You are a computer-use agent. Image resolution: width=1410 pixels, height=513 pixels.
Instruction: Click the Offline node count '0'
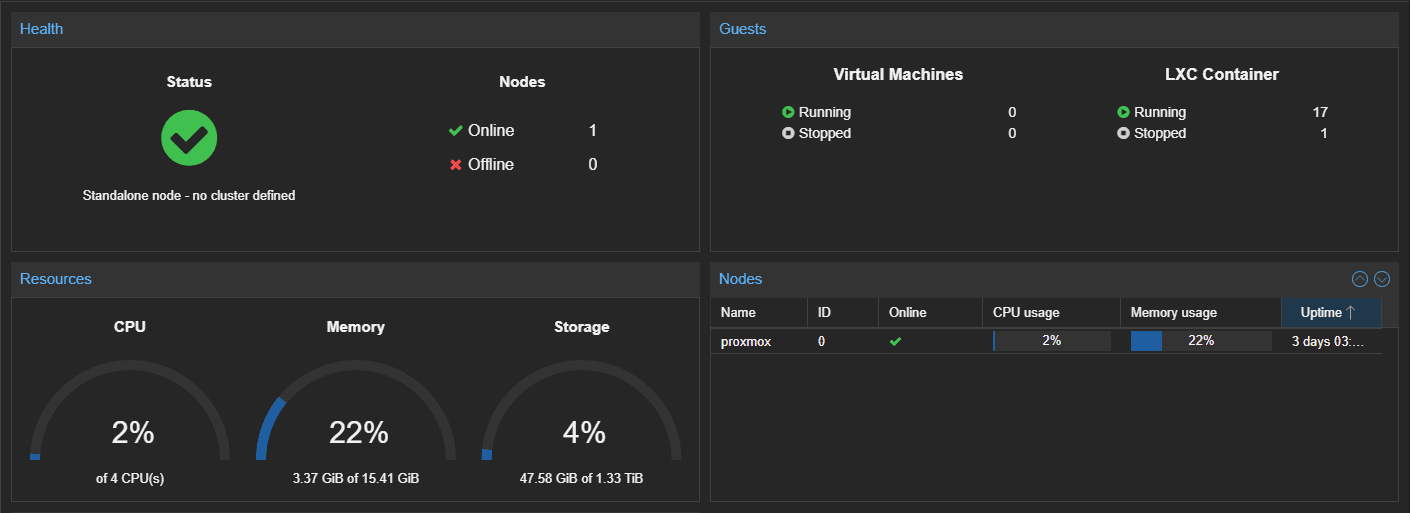[x=593, y=165]
